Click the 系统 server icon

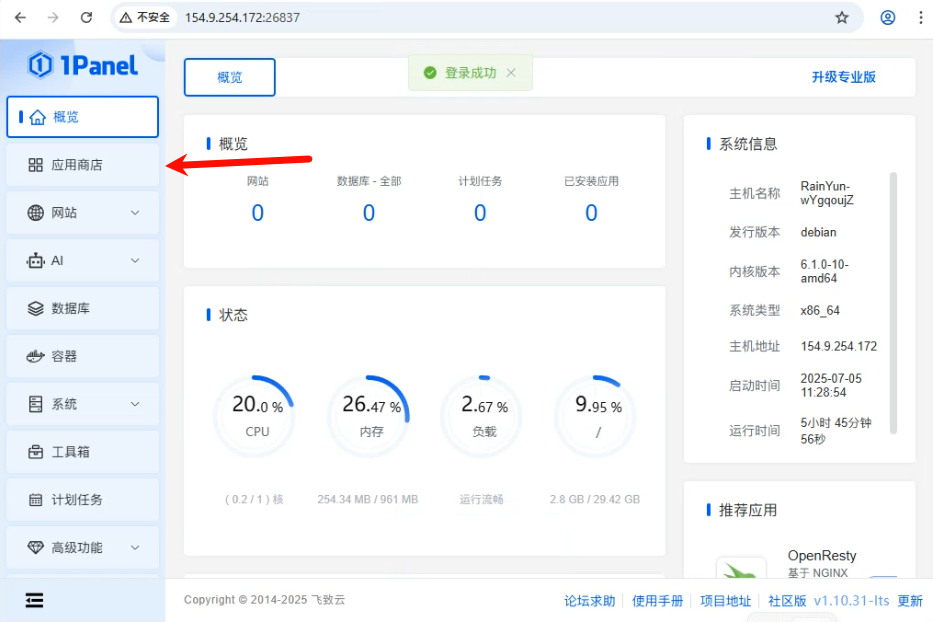click(x=36, y=404)
